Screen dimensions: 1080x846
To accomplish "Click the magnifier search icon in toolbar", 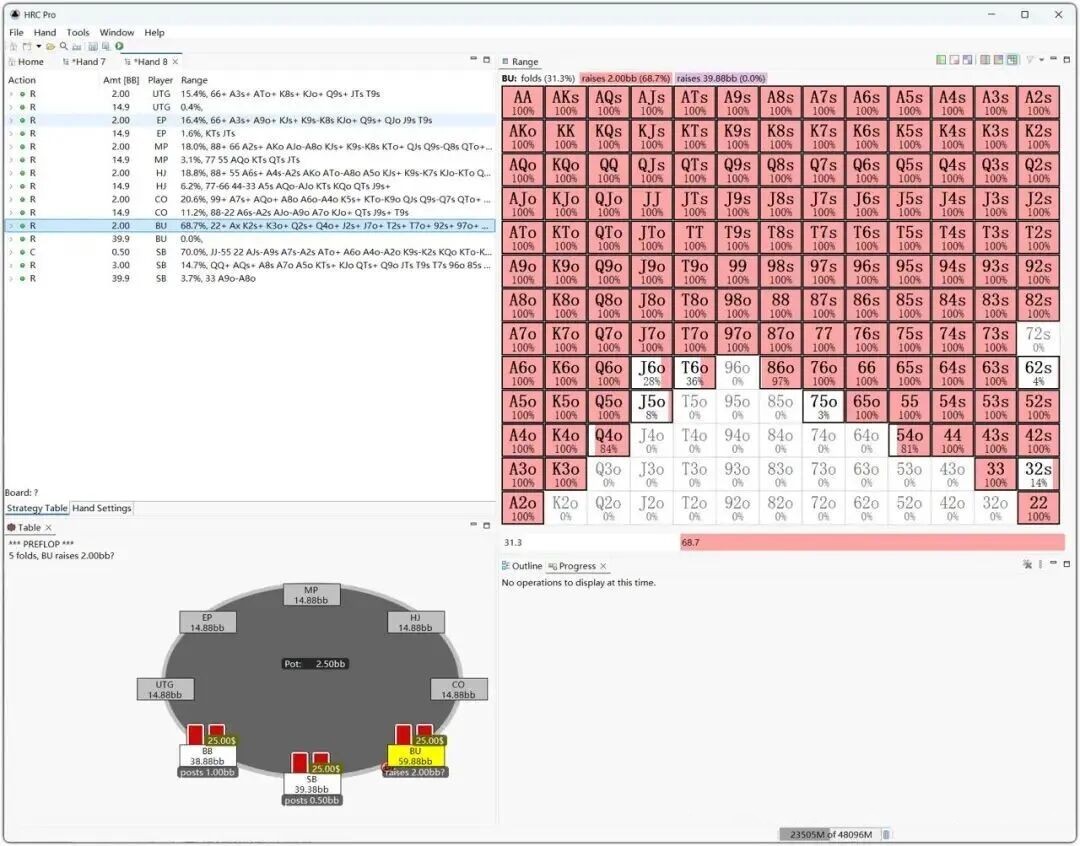I will 64,46.
